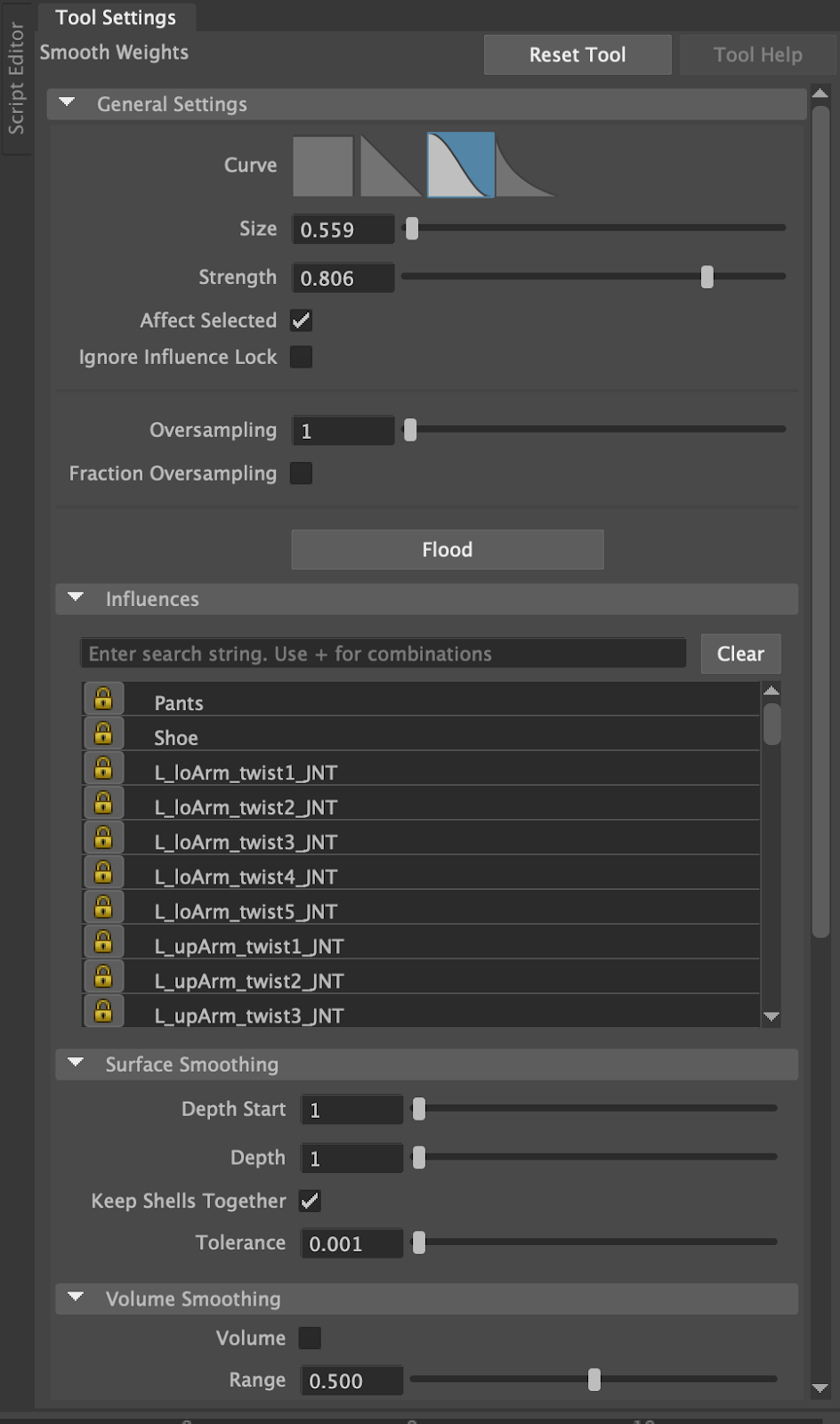Viewport: 840px width, 1424px height.
Task: Toggle lock for L_upArm_twist2_JNT
Action: click(x=103, y=977)
